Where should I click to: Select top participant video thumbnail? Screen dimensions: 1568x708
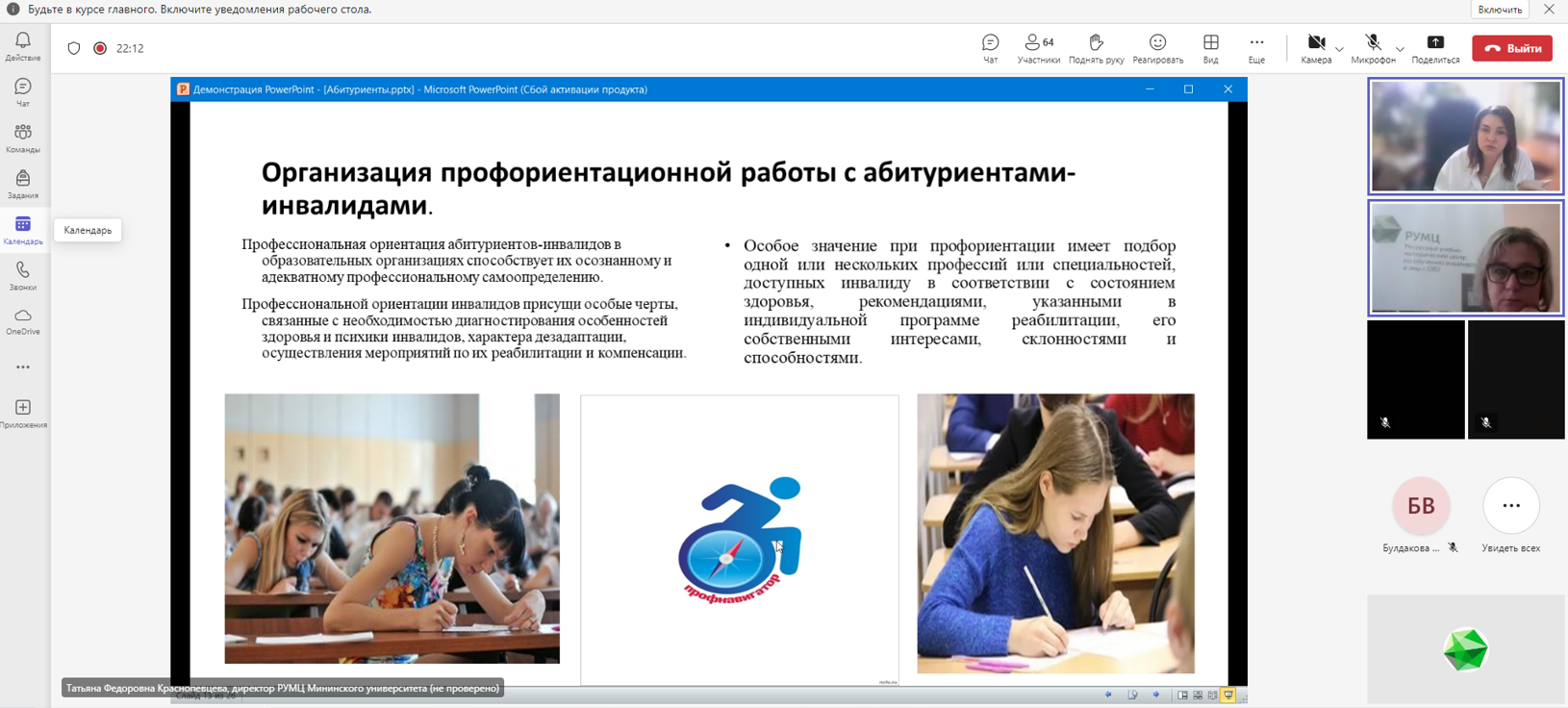pyautogui.click(x=1465, y=137)
